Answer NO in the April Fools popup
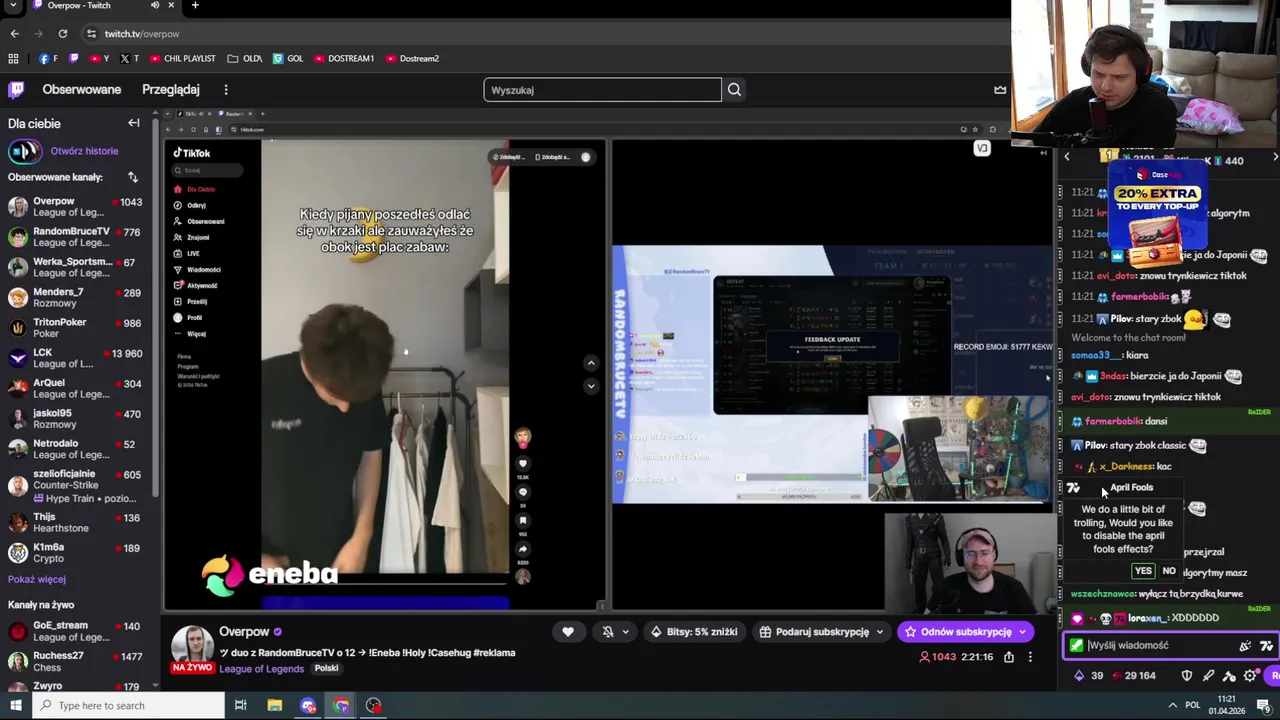1280x720 pixels. point(1169,571)
